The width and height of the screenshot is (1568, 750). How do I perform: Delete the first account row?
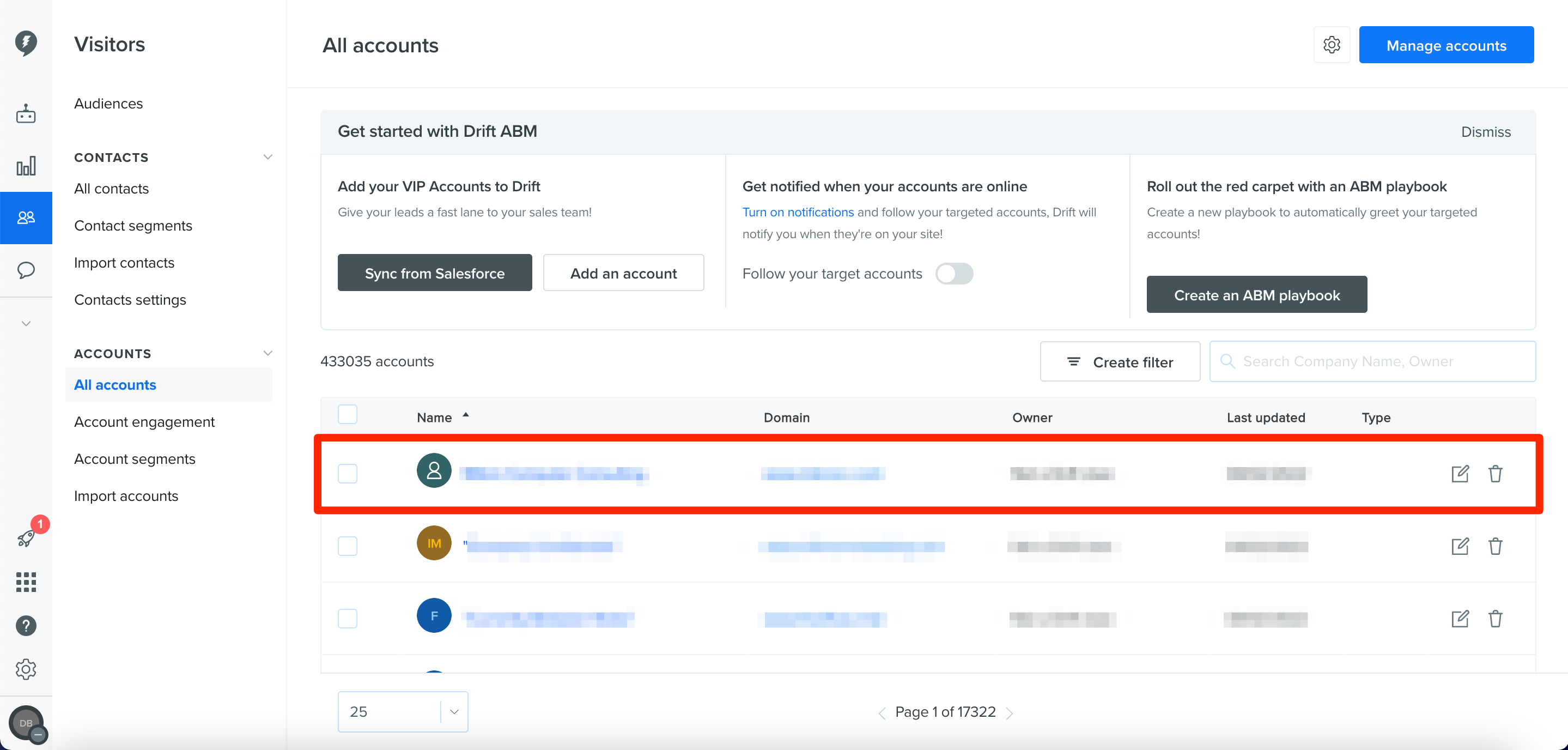point(1496,474)
